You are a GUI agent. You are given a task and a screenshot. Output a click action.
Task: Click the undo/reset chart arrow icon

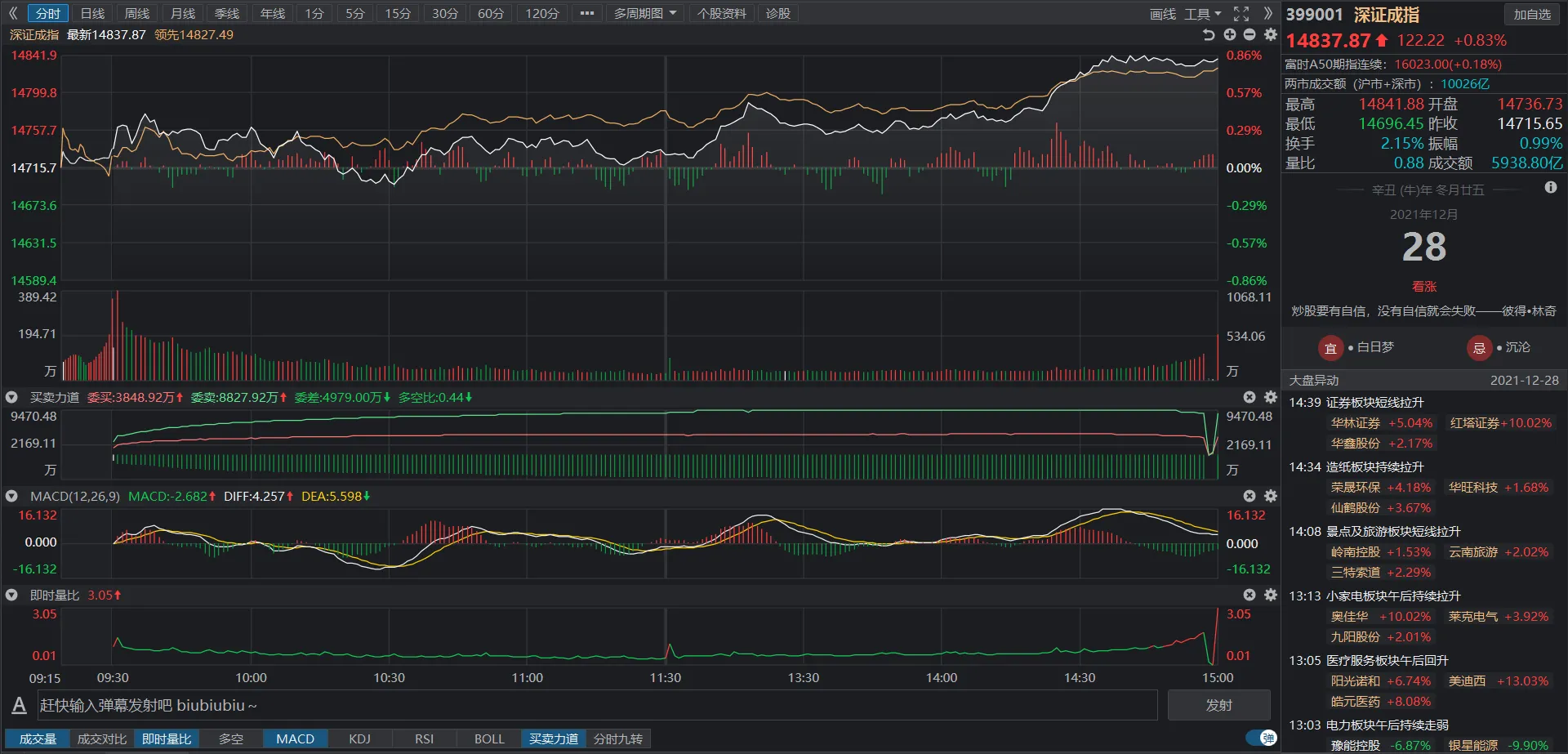(1209, 34)
